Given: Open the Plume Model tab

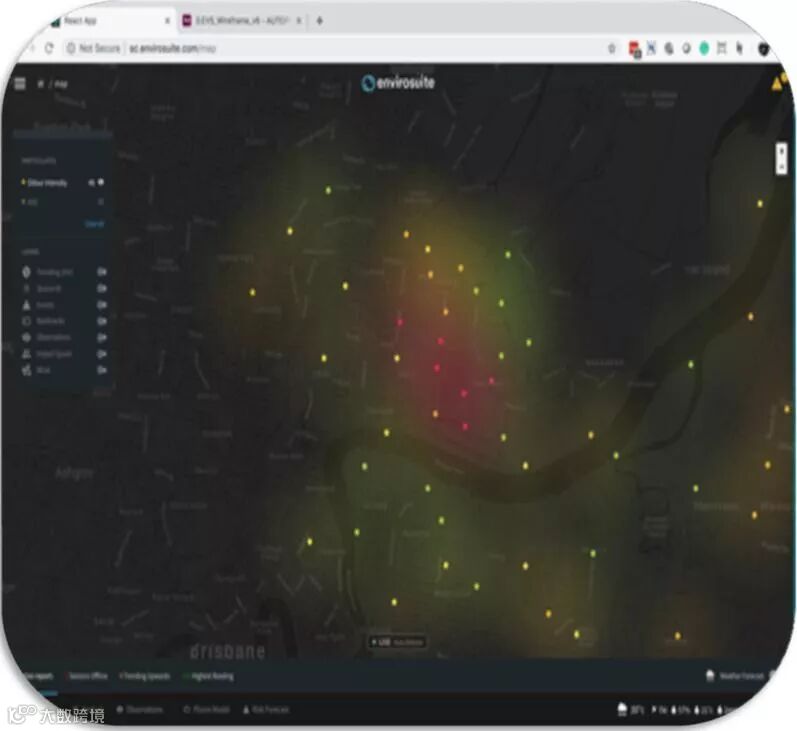Looking at the screenshot, I should 206,710.
